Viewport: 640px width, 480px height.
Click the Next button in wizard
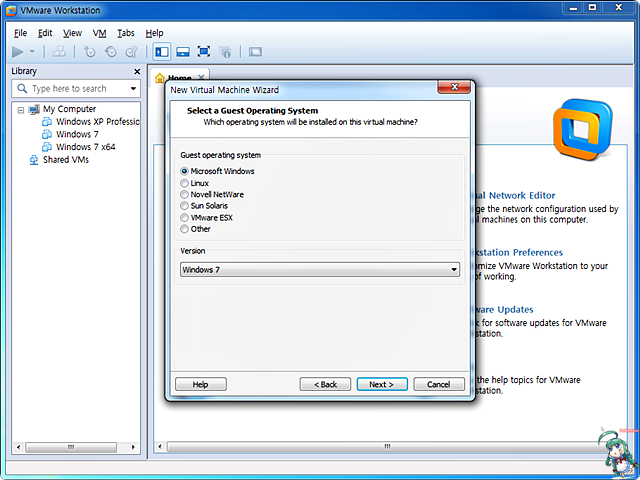(x=382, y=384)
